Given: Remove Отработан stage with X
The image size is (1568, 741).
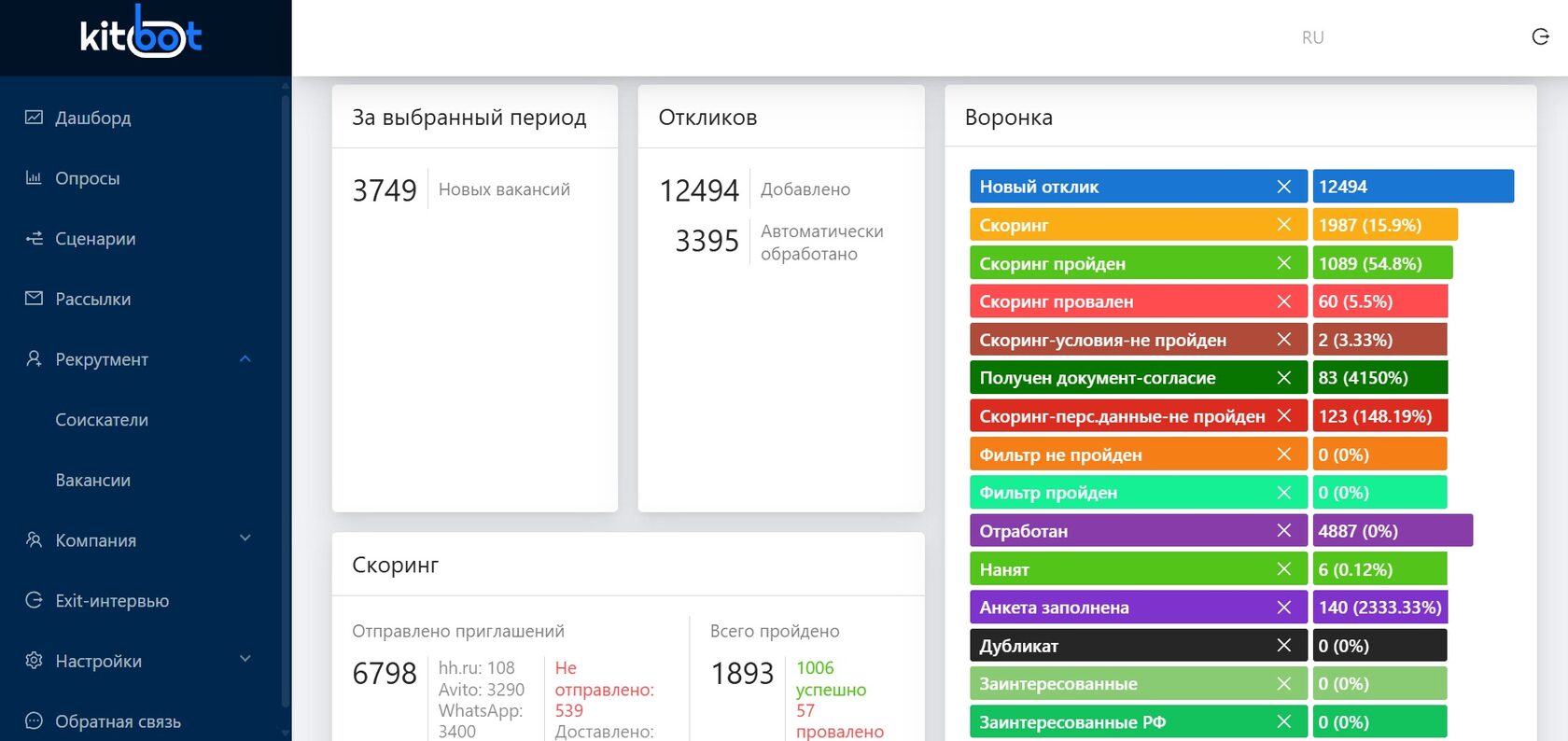Looking at the screenshot, I should (1284, 531).
